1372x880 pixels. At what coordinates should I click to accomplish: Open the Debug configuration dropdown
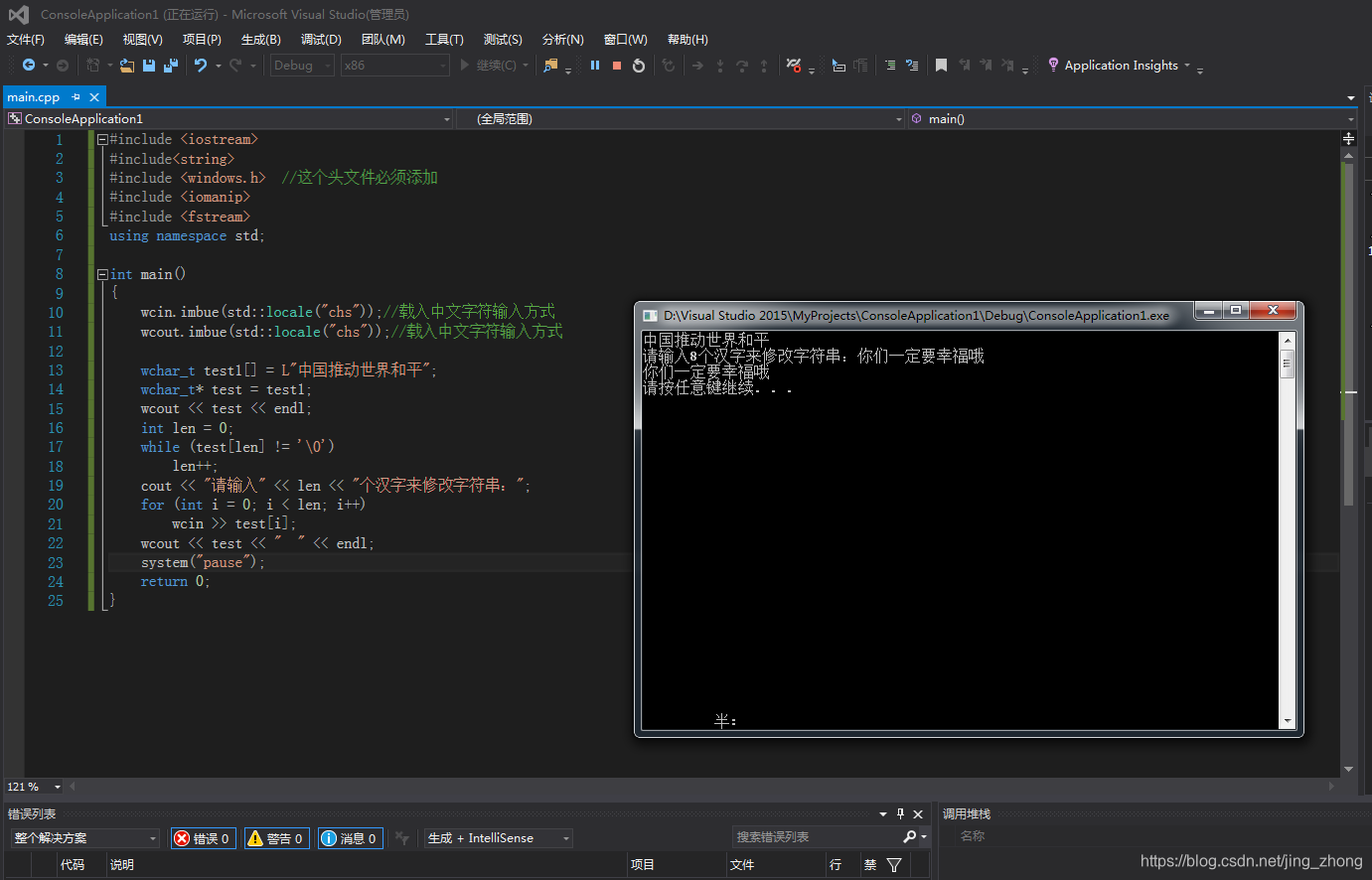click(301, 65)
